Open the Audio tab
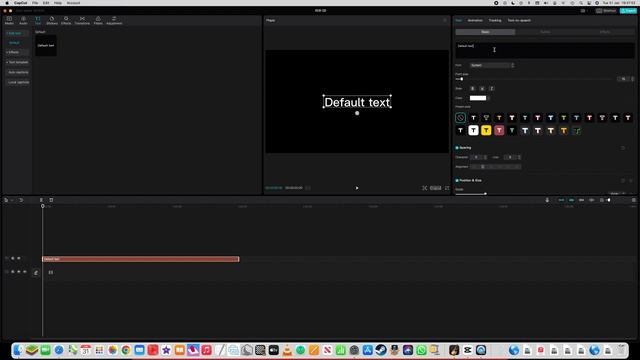640x360 pixels. click(x=23, y=20)
